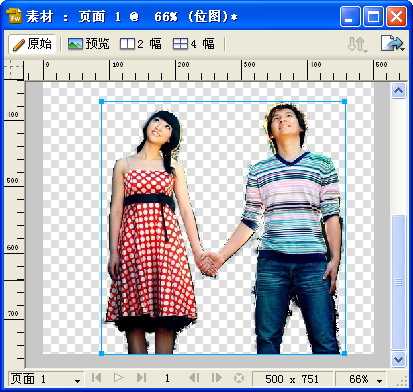Close the 素材 document window
This screenshot has width=413, height=392.
click(x=396, y=16)
